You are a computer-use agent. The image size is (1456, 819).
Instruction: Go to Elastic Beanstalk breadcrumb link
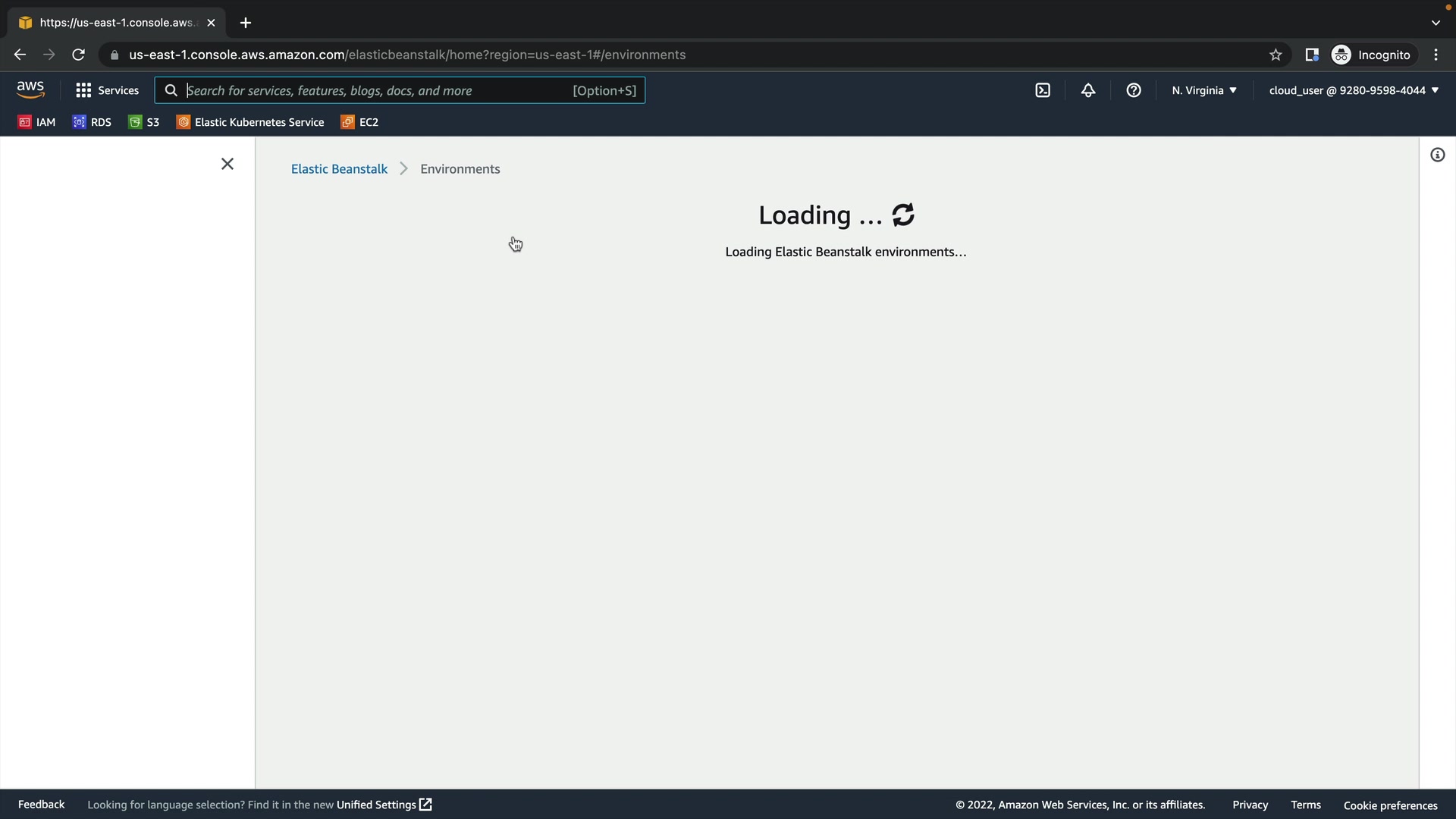tap(339, 169)
